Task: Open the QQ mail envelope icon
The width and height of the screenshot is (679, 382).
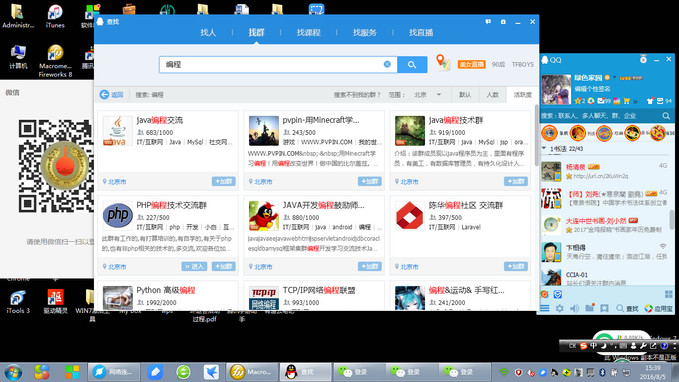Action: [601, 100]
